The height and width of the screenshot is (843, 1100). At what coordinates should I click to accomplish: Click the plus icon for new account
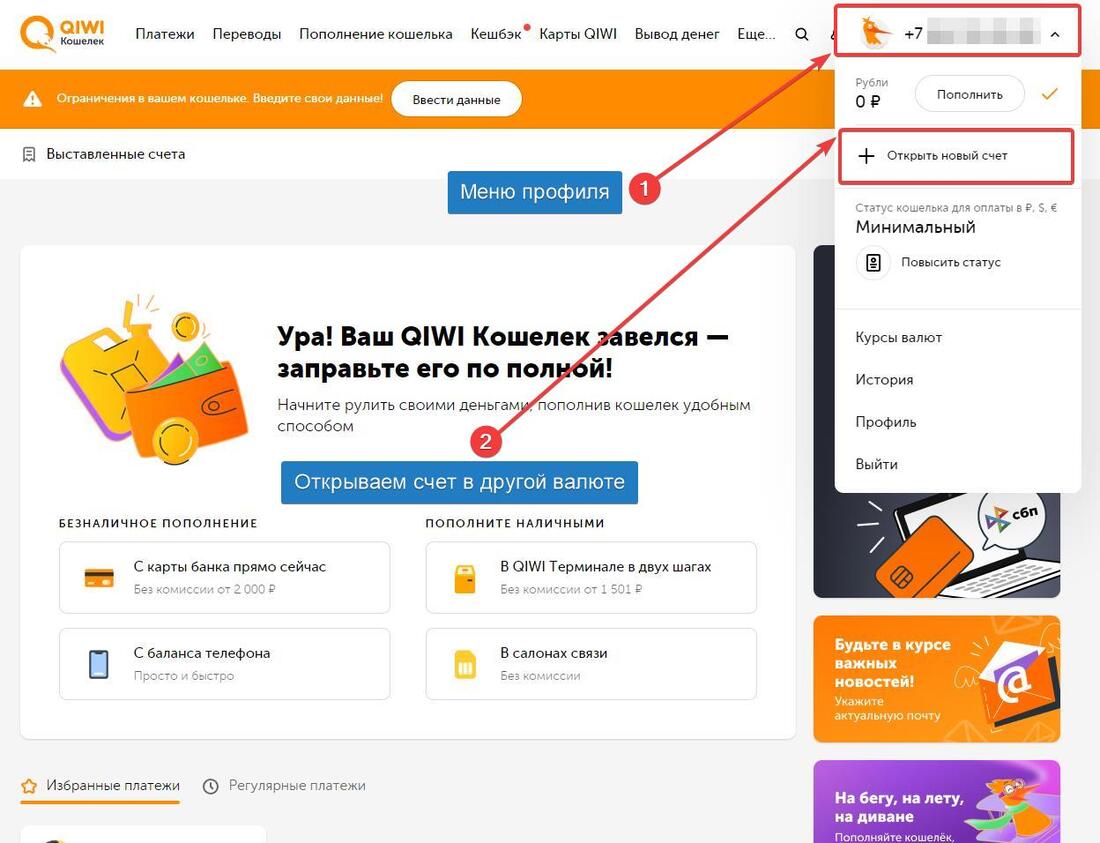click(x=866, y=156)
